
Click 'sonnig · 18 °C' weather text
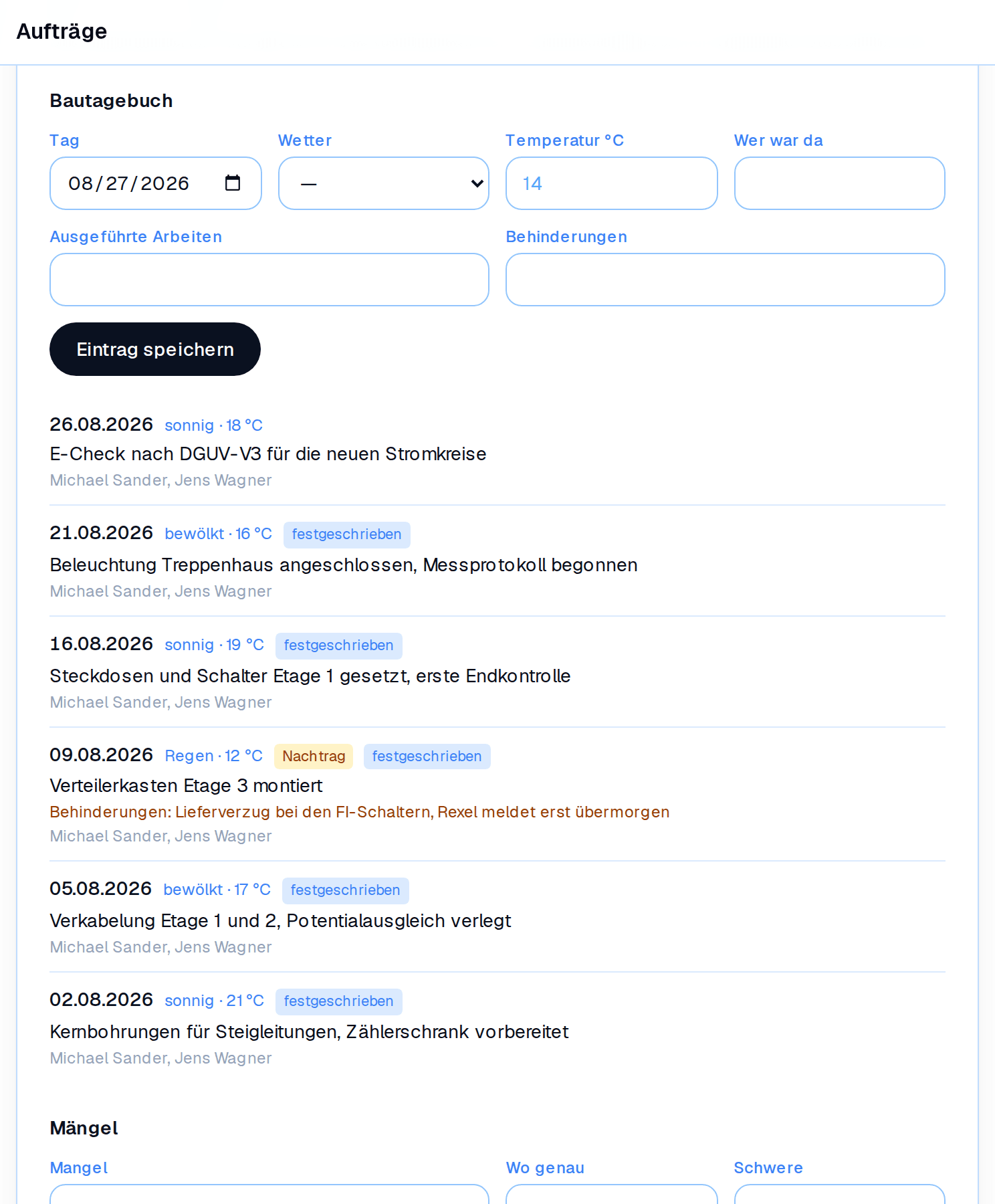point(214,425)
